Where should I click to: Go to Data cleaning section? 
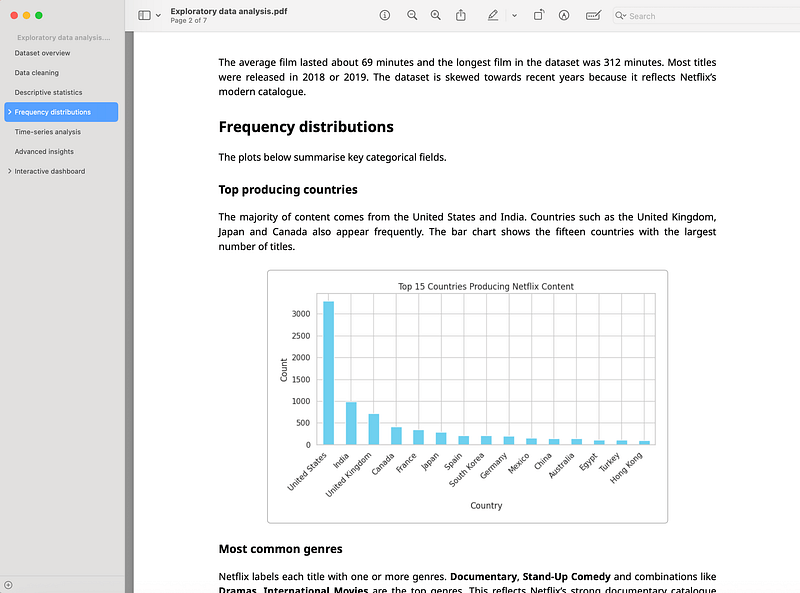coord(37,72)
